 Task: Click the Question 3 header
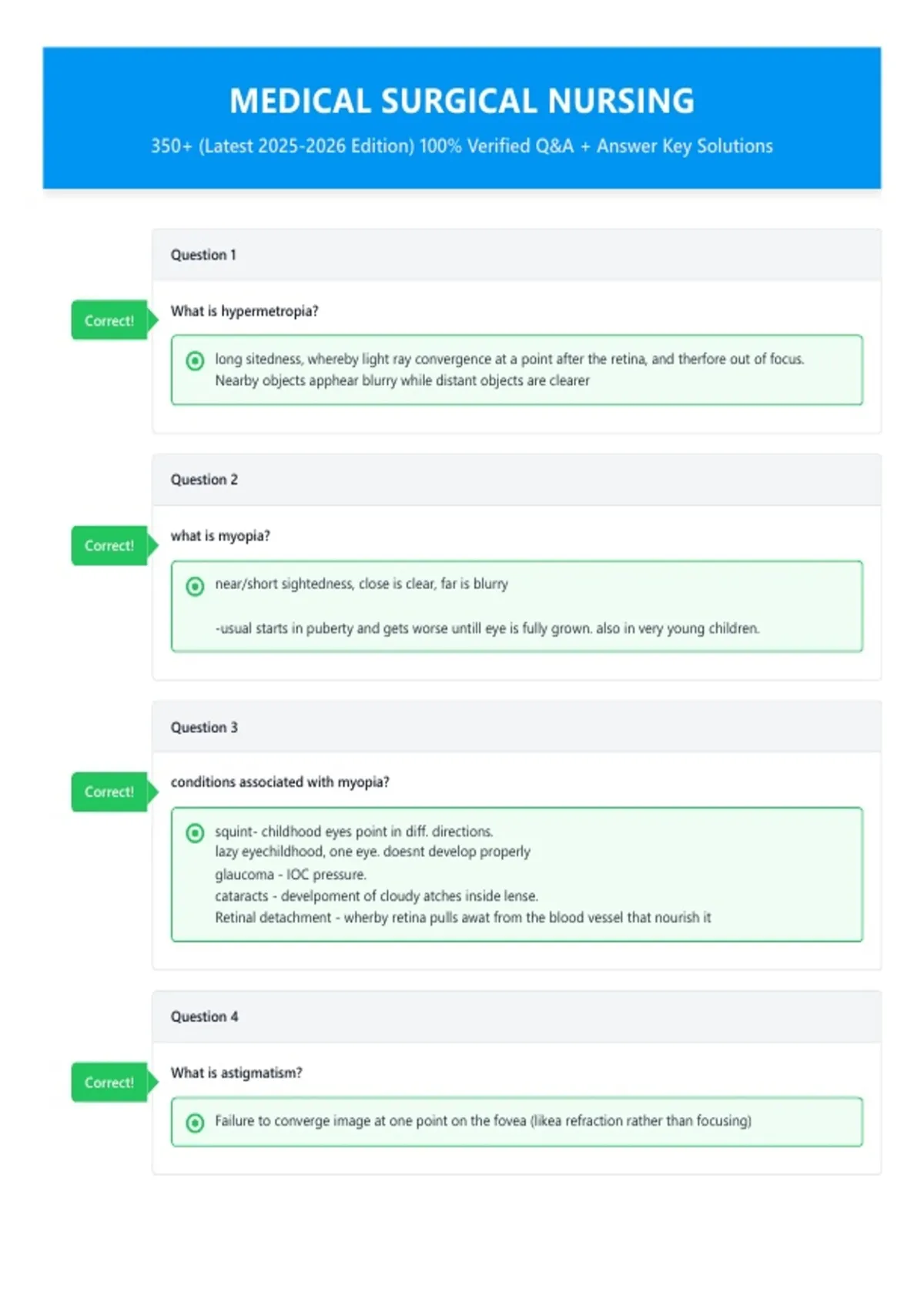[517, 727]
